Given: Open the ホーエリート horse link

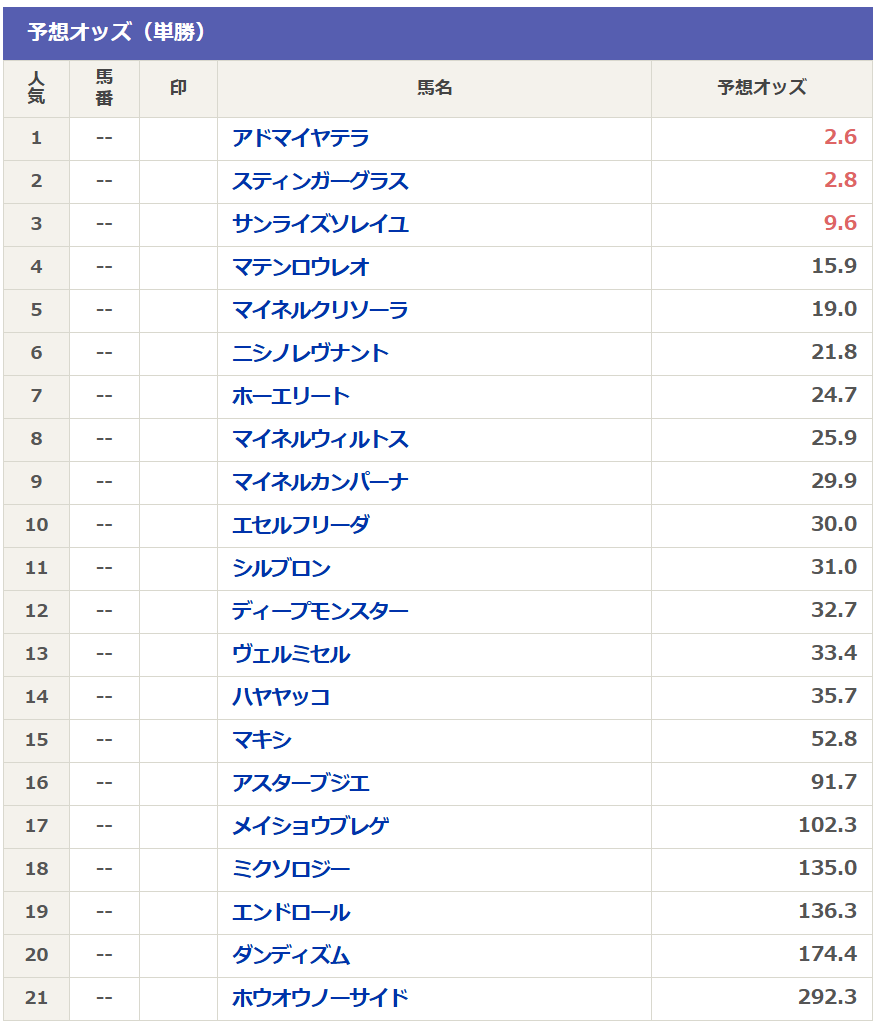Looking at the screenshot, I should click(291, 396).
